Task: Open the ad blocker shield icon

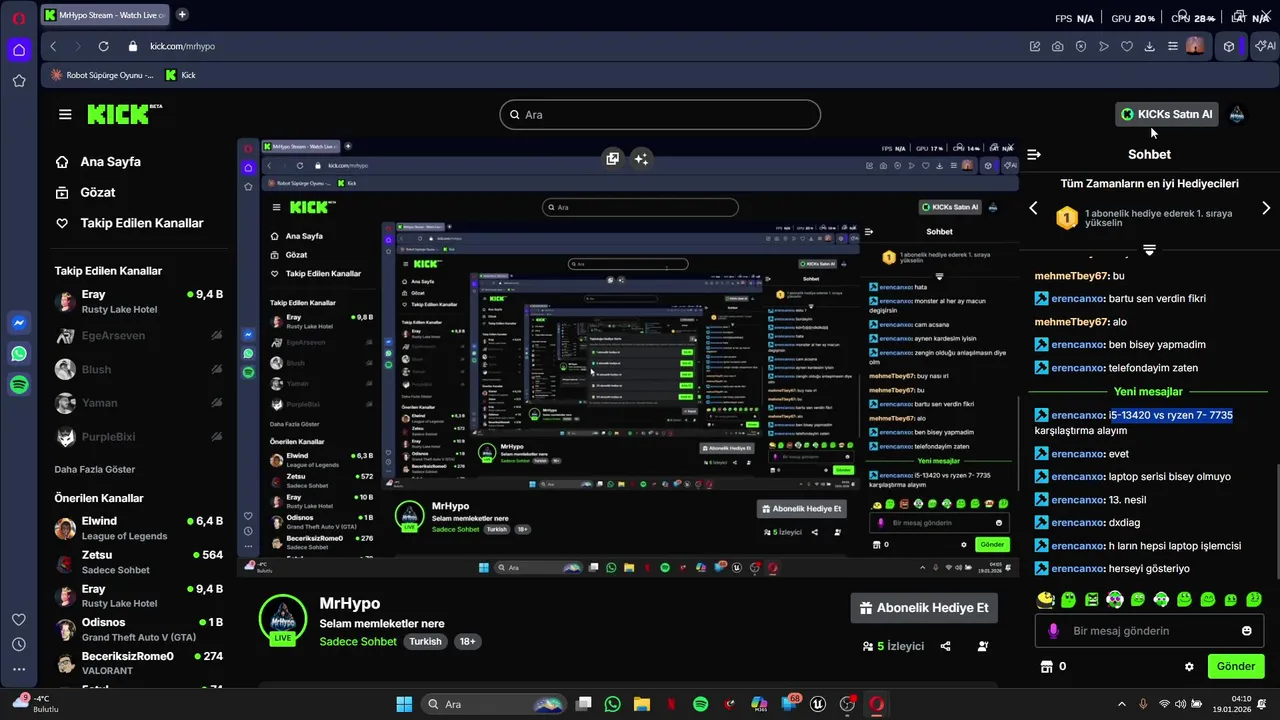Action: click(1081, 46)
